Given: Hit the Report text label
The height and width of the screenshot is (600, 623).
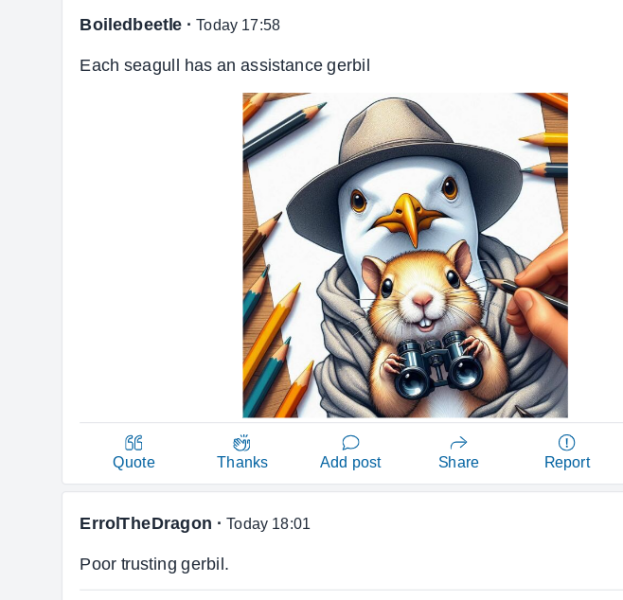Looking at the screenshot, I should point(567,462).
